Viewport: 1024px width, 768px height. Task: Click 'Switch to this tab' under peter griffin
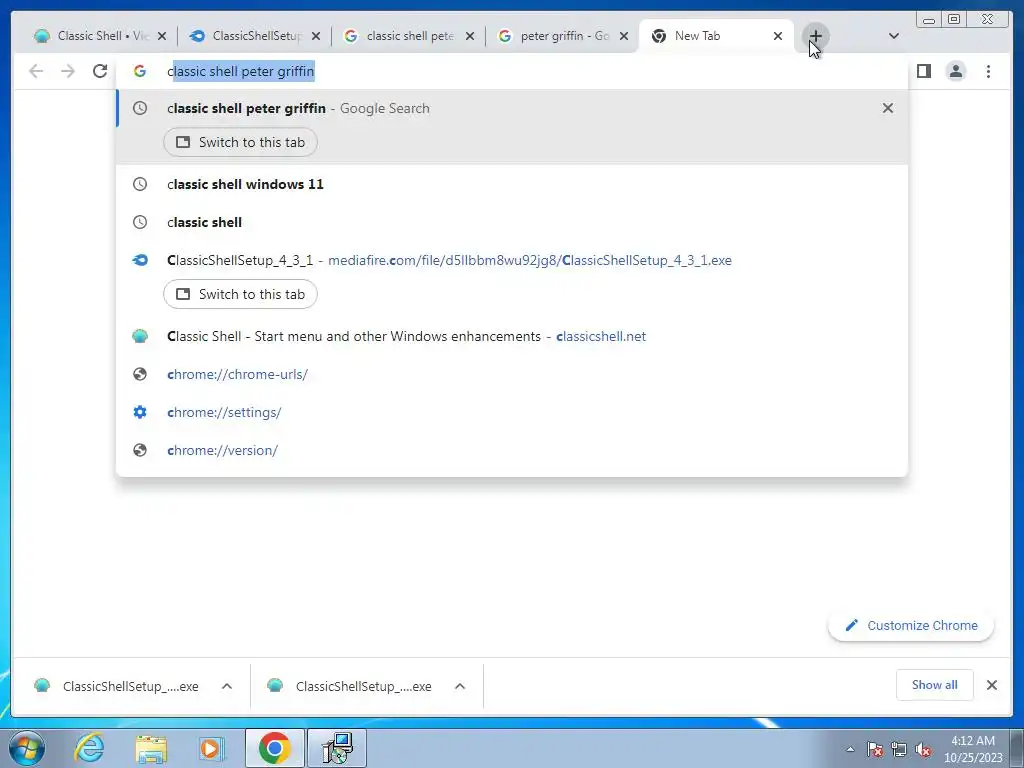[240, 142]
